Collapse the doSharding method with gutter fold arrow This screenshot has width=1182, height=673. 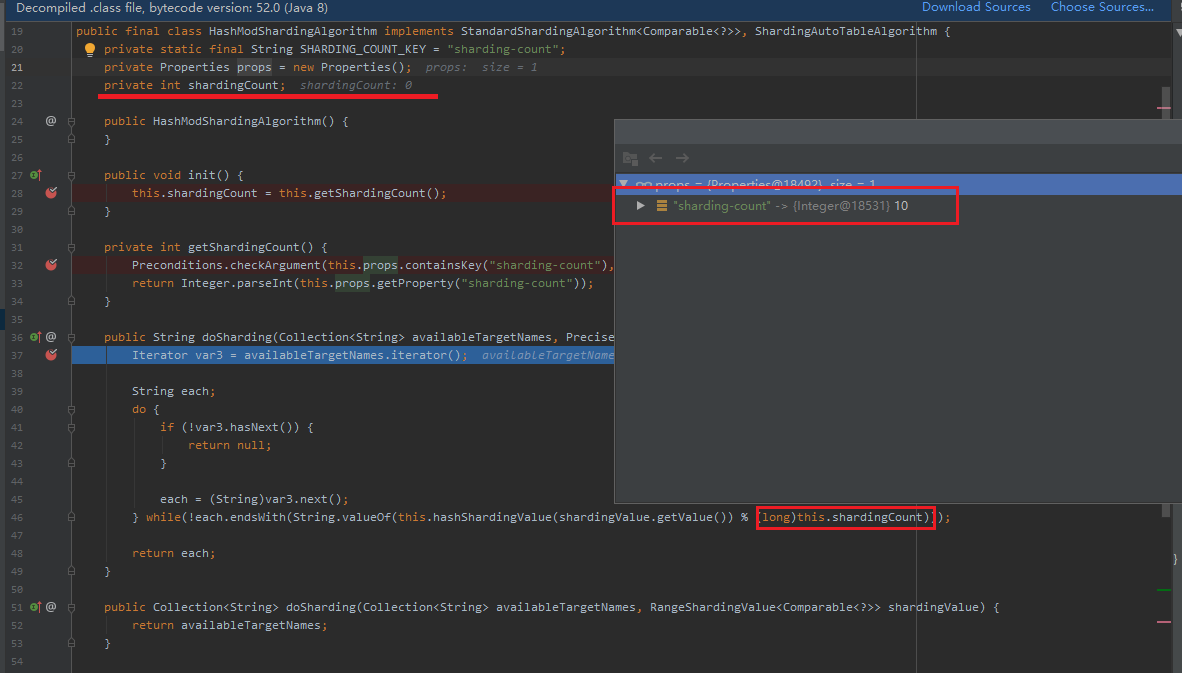pos(70,337)
